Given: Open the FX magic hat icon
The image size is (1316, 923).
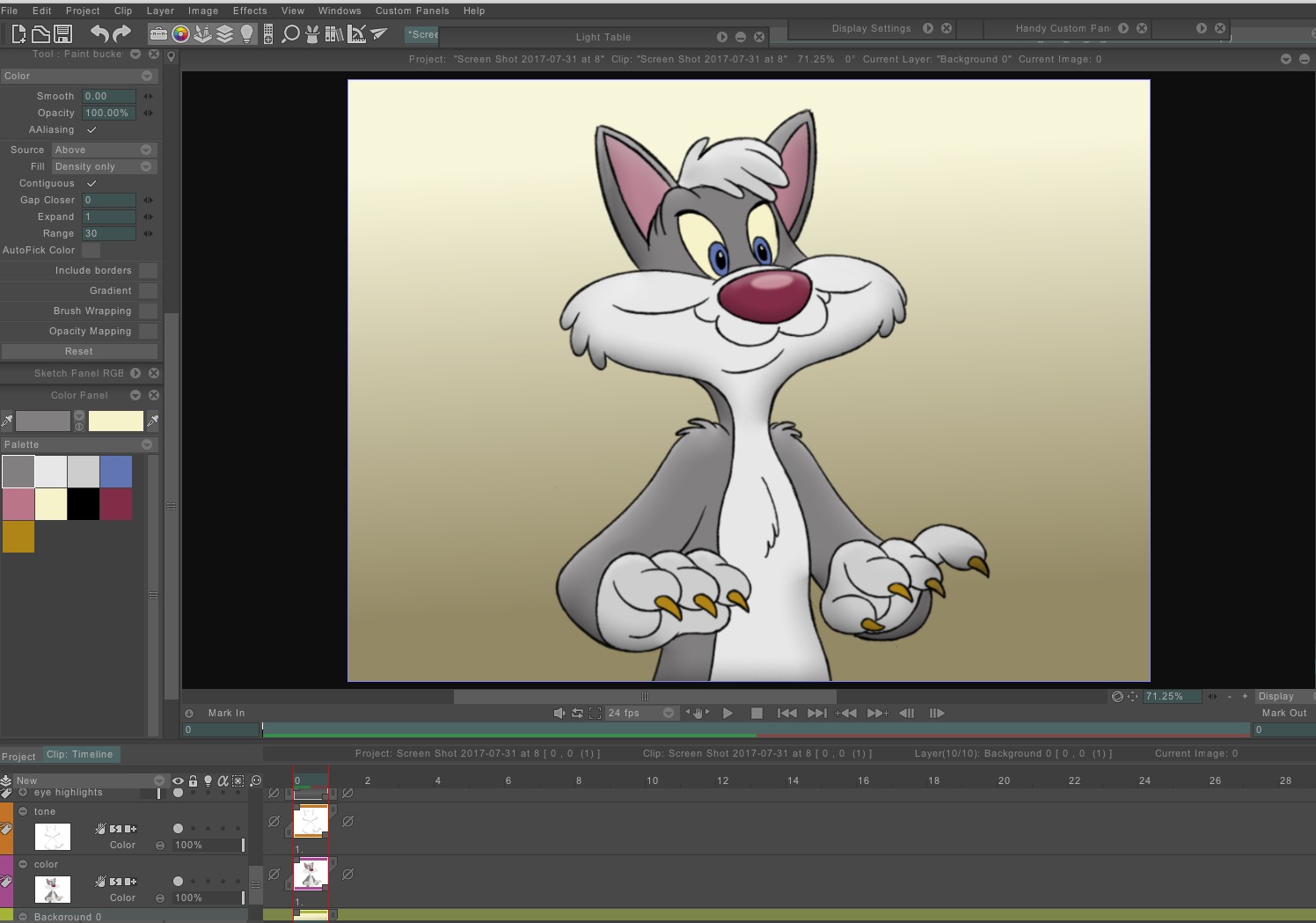Looking at the screenshot, I should [x=312, y=33].
